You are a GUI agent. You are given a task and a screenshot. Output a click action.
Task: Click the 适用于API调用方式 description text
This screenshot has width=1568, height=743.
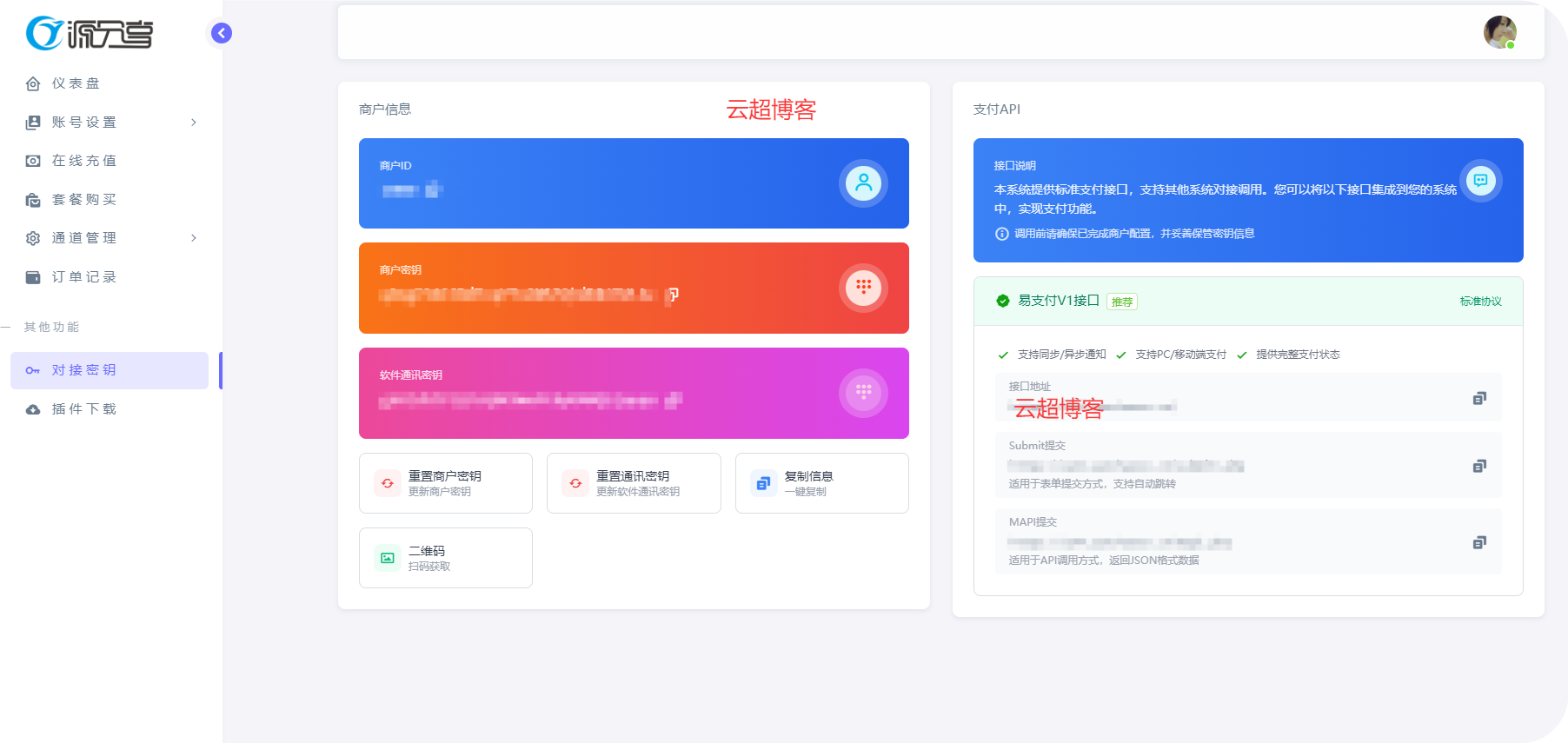pos(1104,561)
